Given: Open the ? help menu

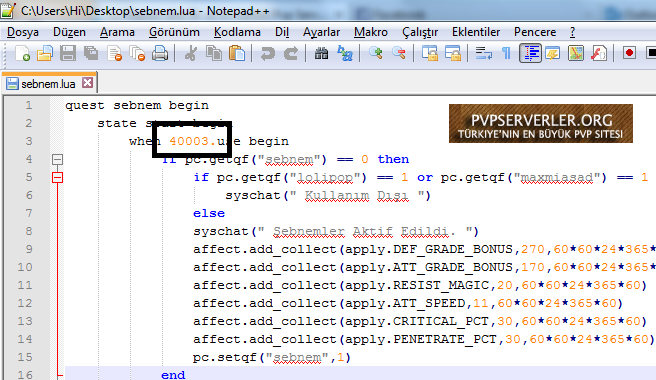Looking at the screenshot, I should pos(572,32).
